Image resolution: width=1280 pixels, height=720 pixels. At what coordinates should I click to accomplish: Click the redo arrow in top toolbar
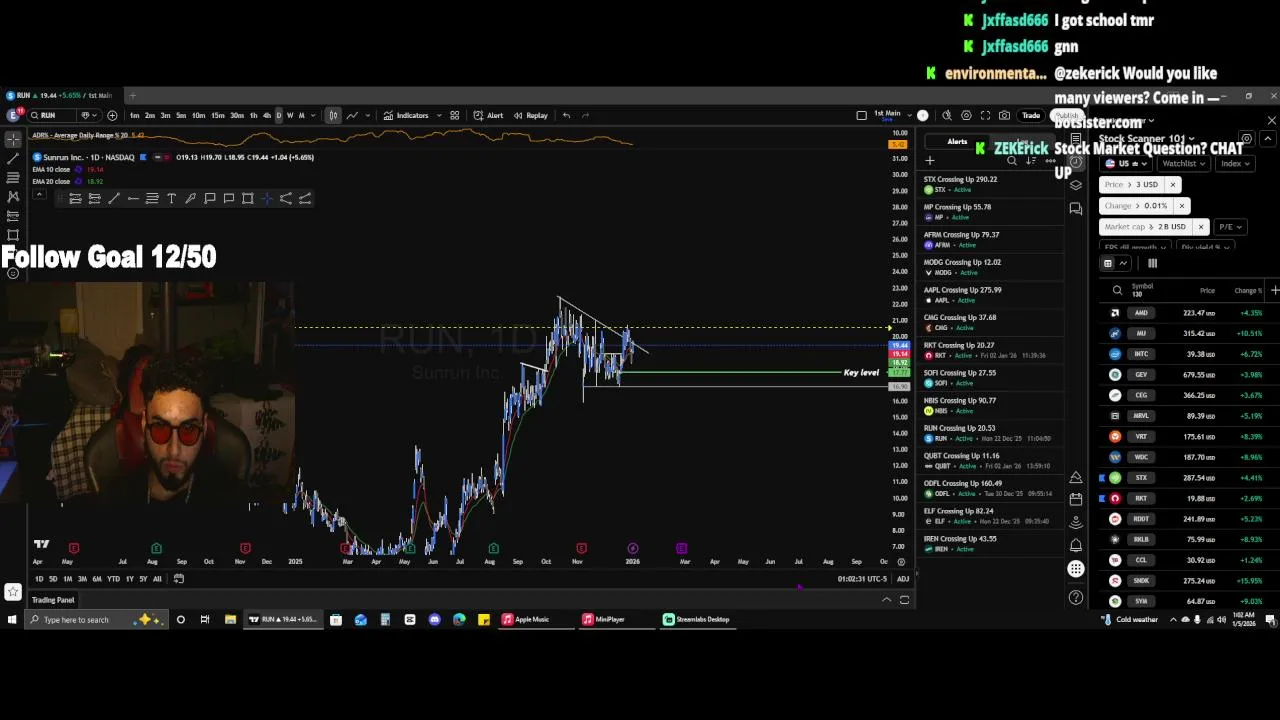pyautogui.click(x=586, y=115)
